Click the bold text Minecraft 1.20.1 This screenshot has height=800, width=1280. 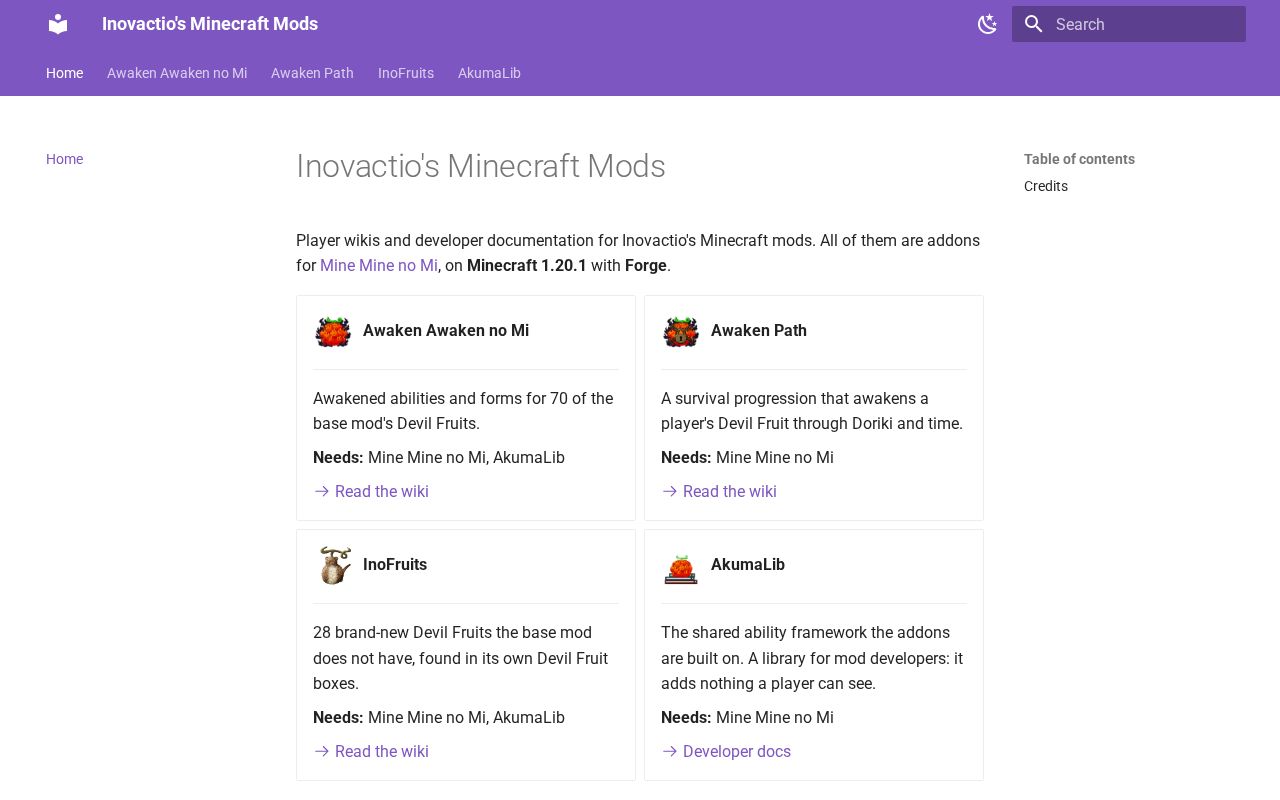pos(527,265)
